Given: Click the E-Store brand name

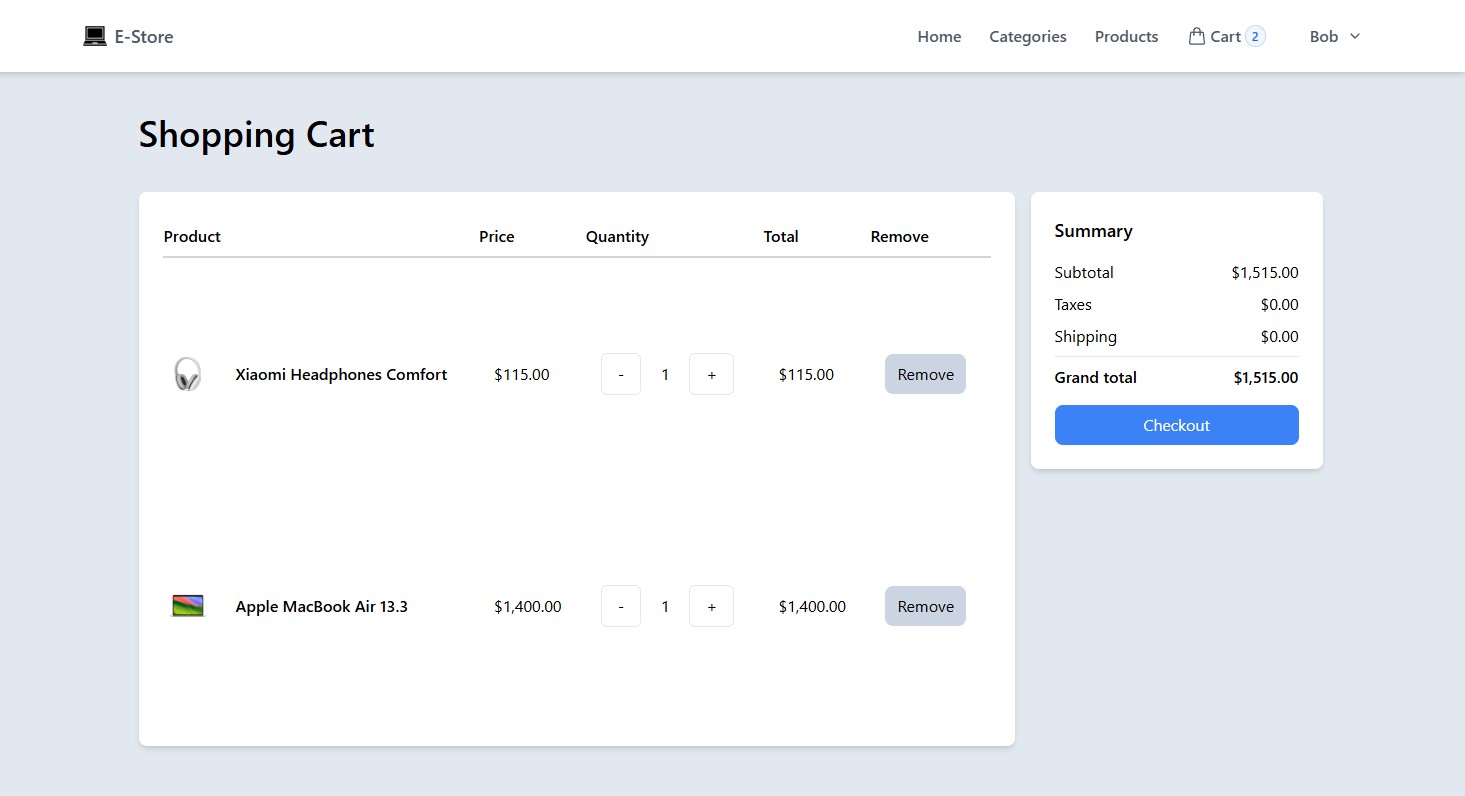Looking at the screenshot, I should pyautogui.click(x=144, y=37).
